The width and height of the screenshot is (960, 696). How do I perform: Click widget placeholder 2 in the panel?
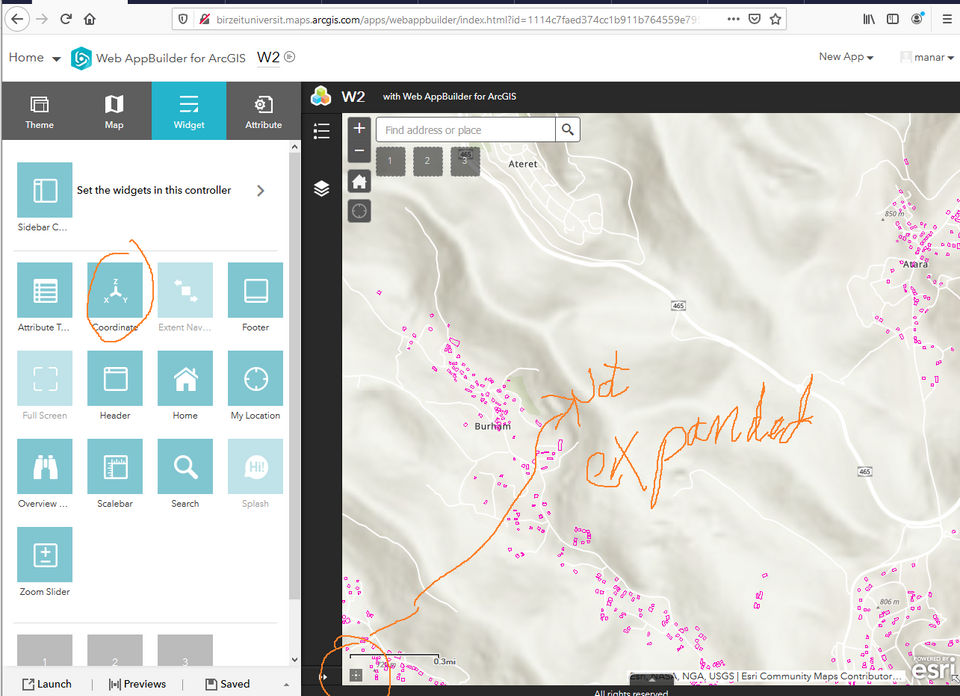115,650
